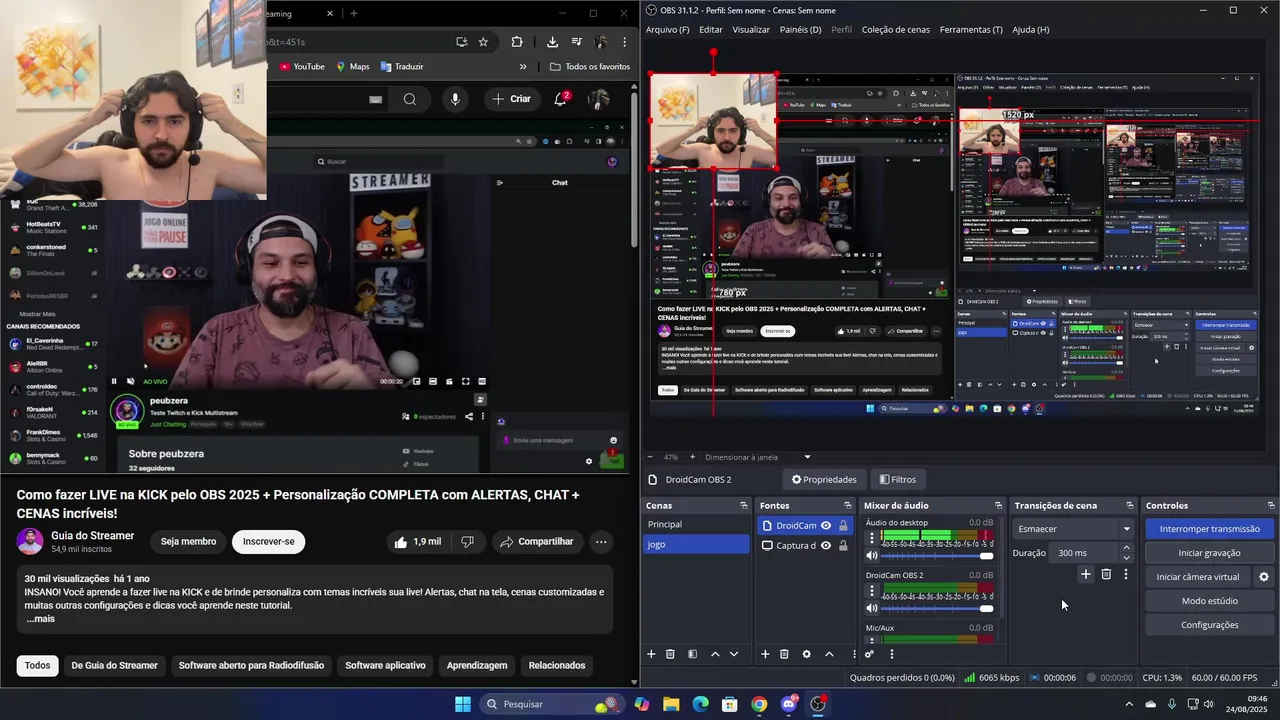Zoom out the OBS preview
The width and height of the screenshot is (1280, 720).
[x=651, y=457]
